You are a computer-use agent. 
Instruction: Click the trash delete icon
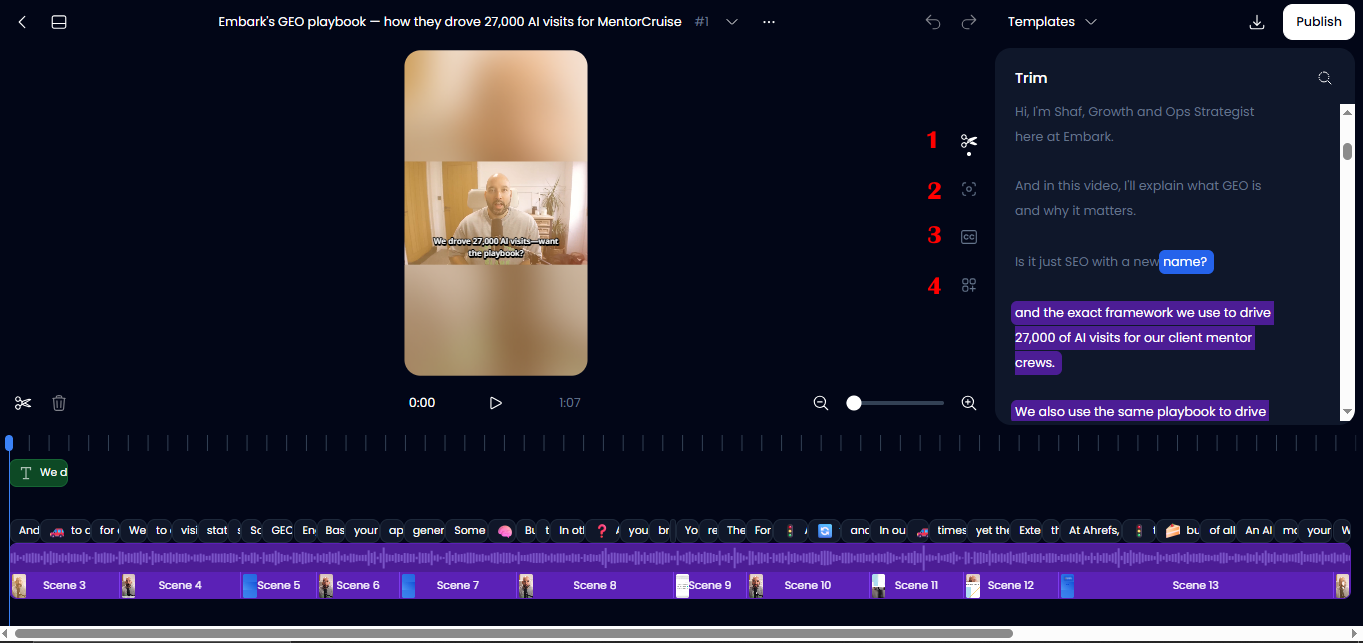click(x=59, y=403)
